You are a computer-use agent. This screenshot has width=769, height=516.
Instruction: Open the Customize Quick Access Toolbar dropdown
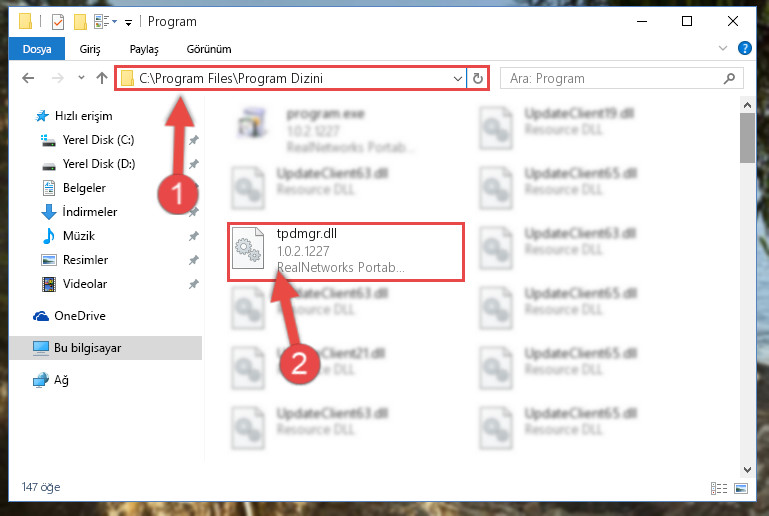pos(128,23)
